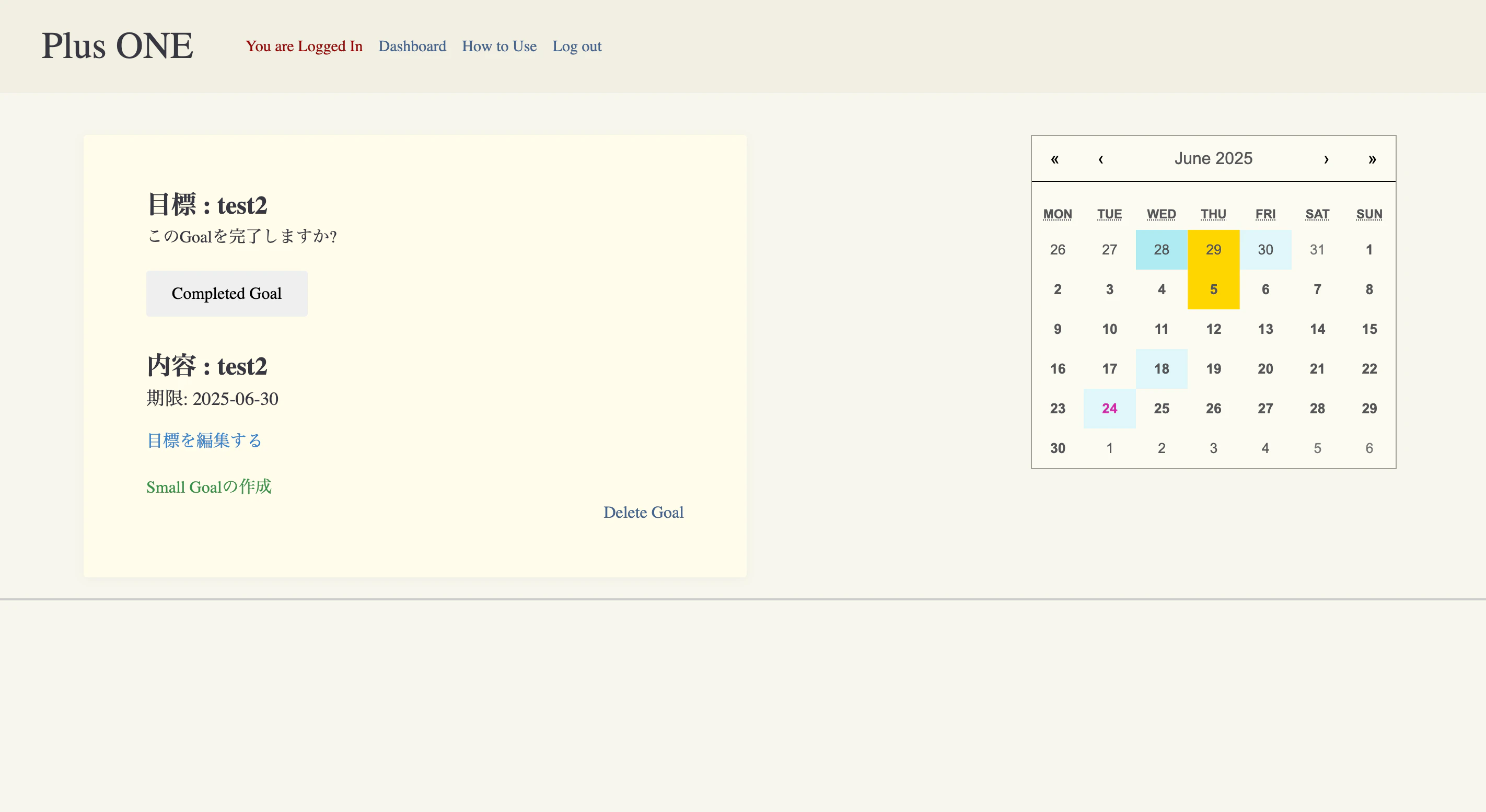The width and height of the screenshot is (1486, 812).
Task: Select highlighted May 29 in the calendar
Action: pos(1213,249)
